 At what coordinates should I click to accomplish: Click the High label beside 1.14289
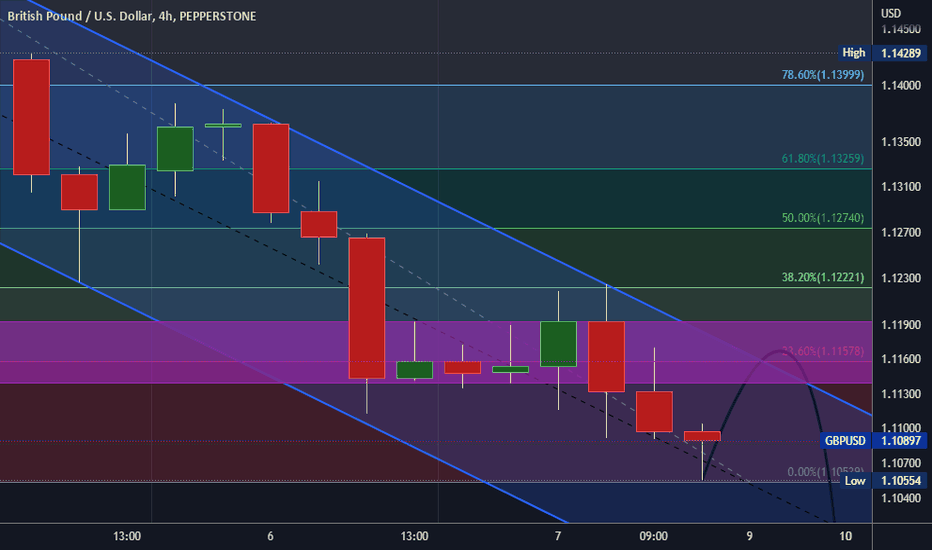(854, 53)
